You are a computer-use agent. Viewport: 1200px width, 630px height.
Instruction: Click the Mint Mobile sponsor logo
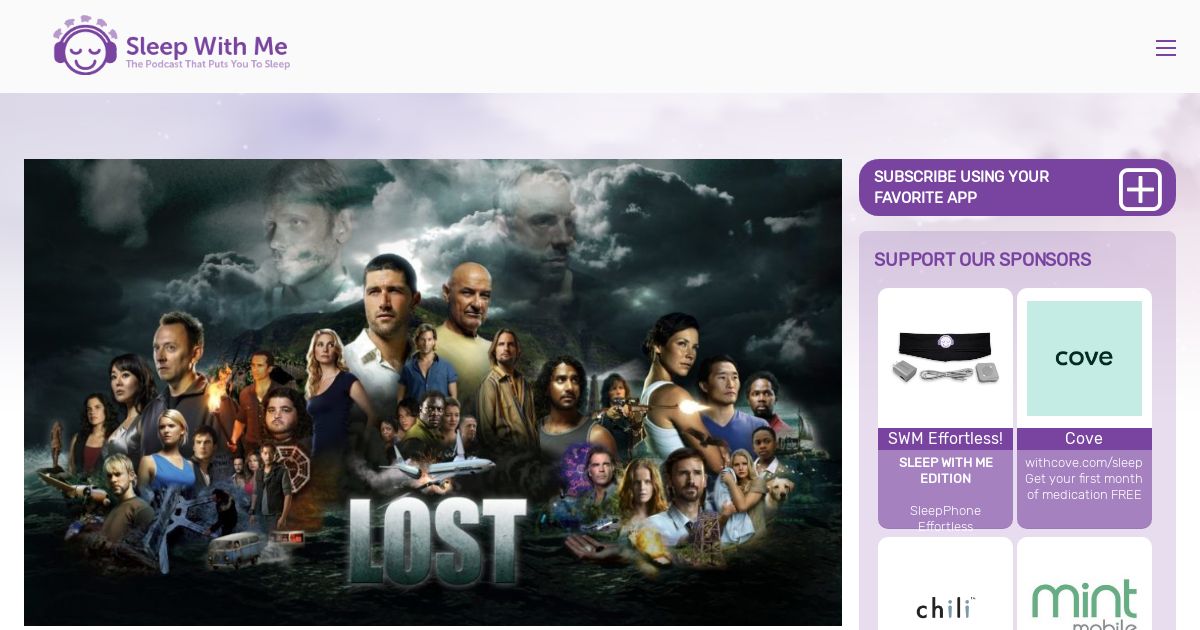1084,603
